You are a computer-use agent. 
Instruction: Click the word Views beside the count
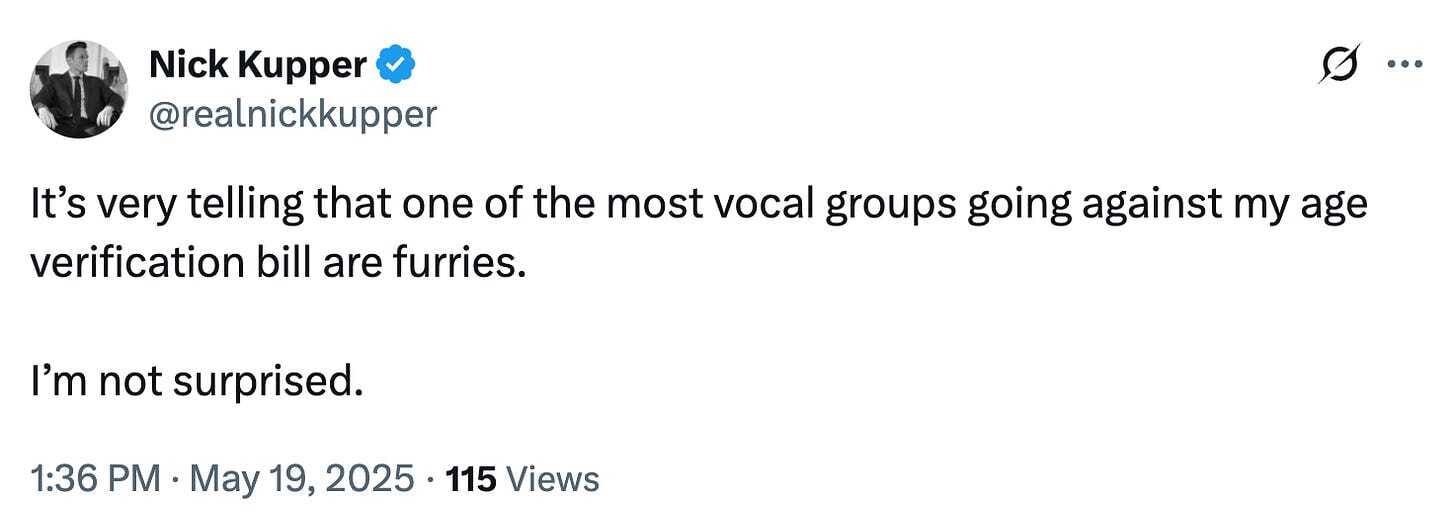click(552, 479)
